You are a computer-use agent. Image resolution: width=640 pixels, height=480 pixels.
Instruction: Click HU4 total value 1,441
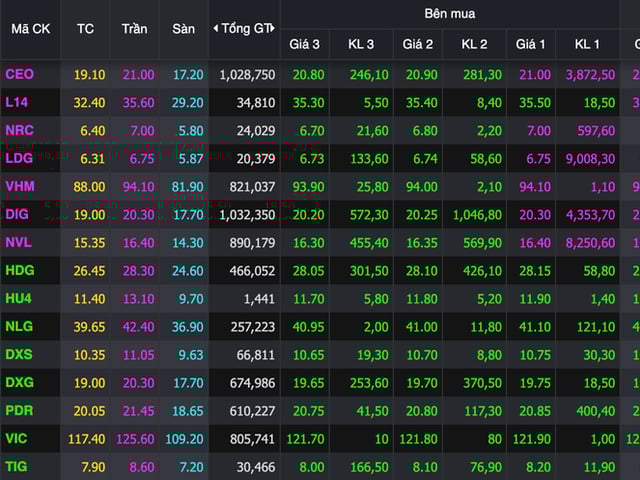click(259, 299)
